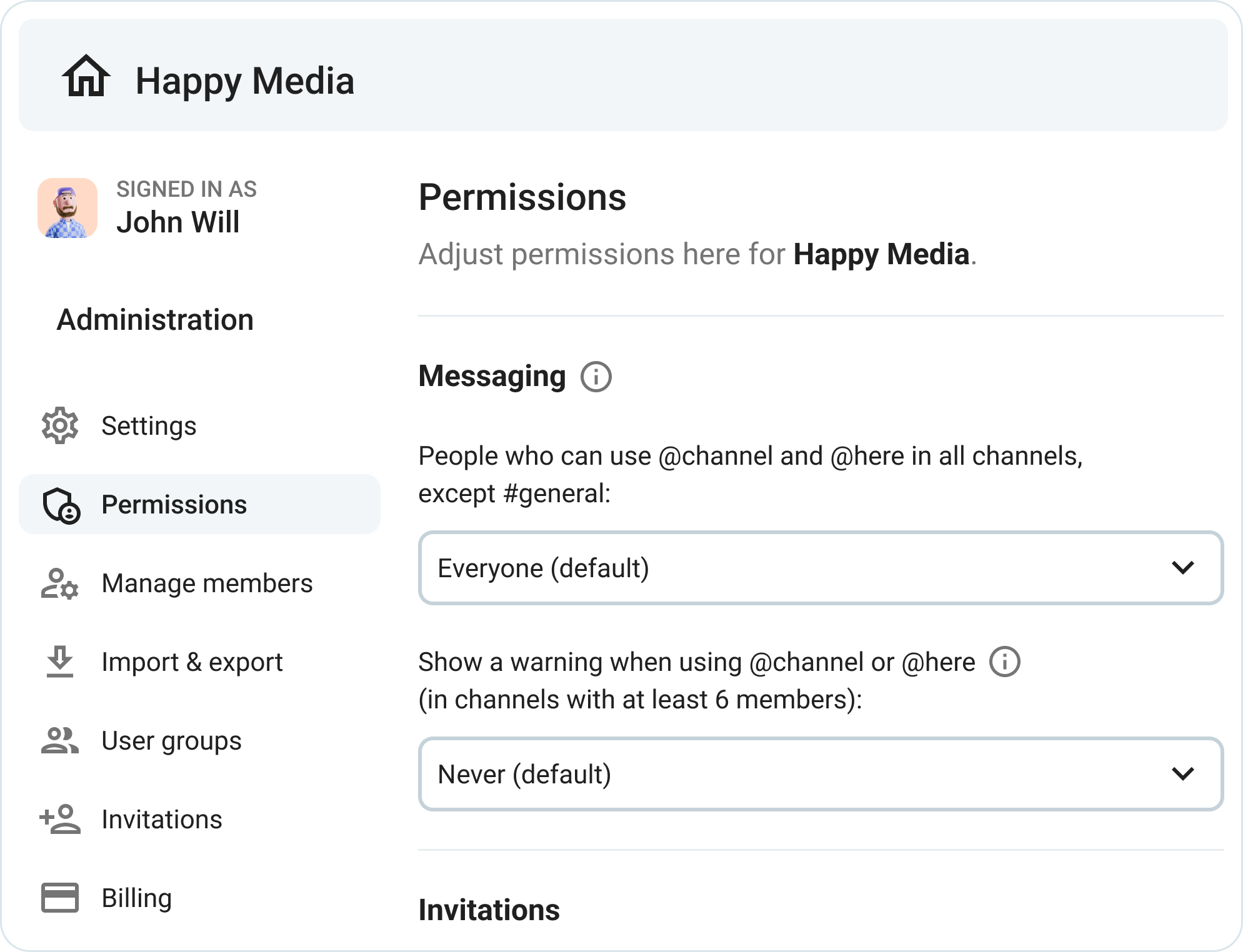Click the Import & export download icon

pos(60,662)
